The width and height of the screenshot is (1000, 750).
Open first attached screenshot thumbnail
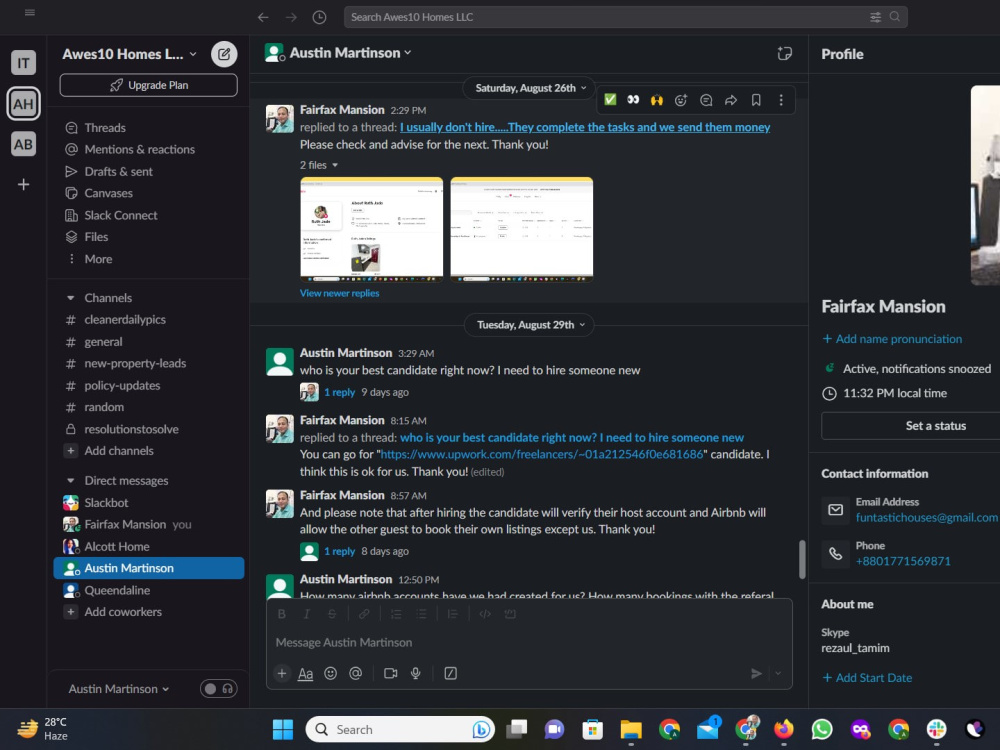tap(371, 230)
